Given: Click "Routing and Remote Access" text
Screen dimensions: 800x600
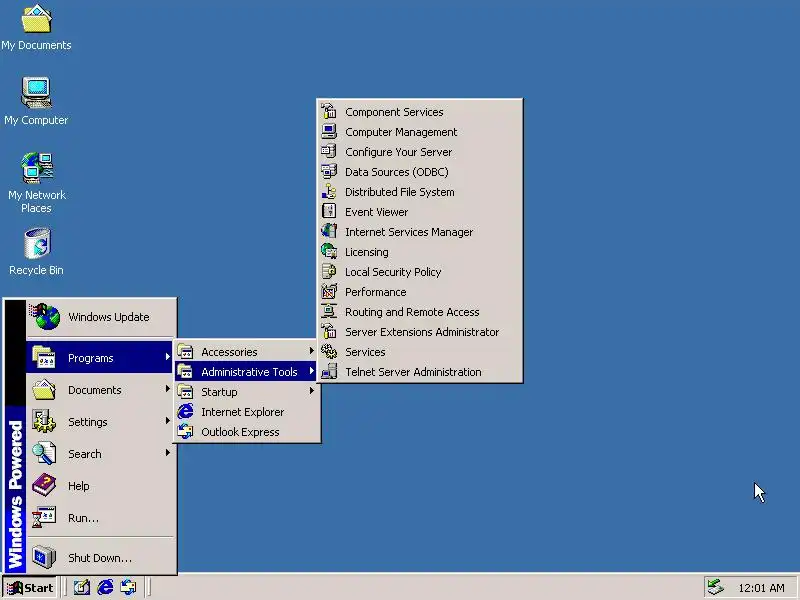Looking at the screenshot, I should [x=412, y=312].
